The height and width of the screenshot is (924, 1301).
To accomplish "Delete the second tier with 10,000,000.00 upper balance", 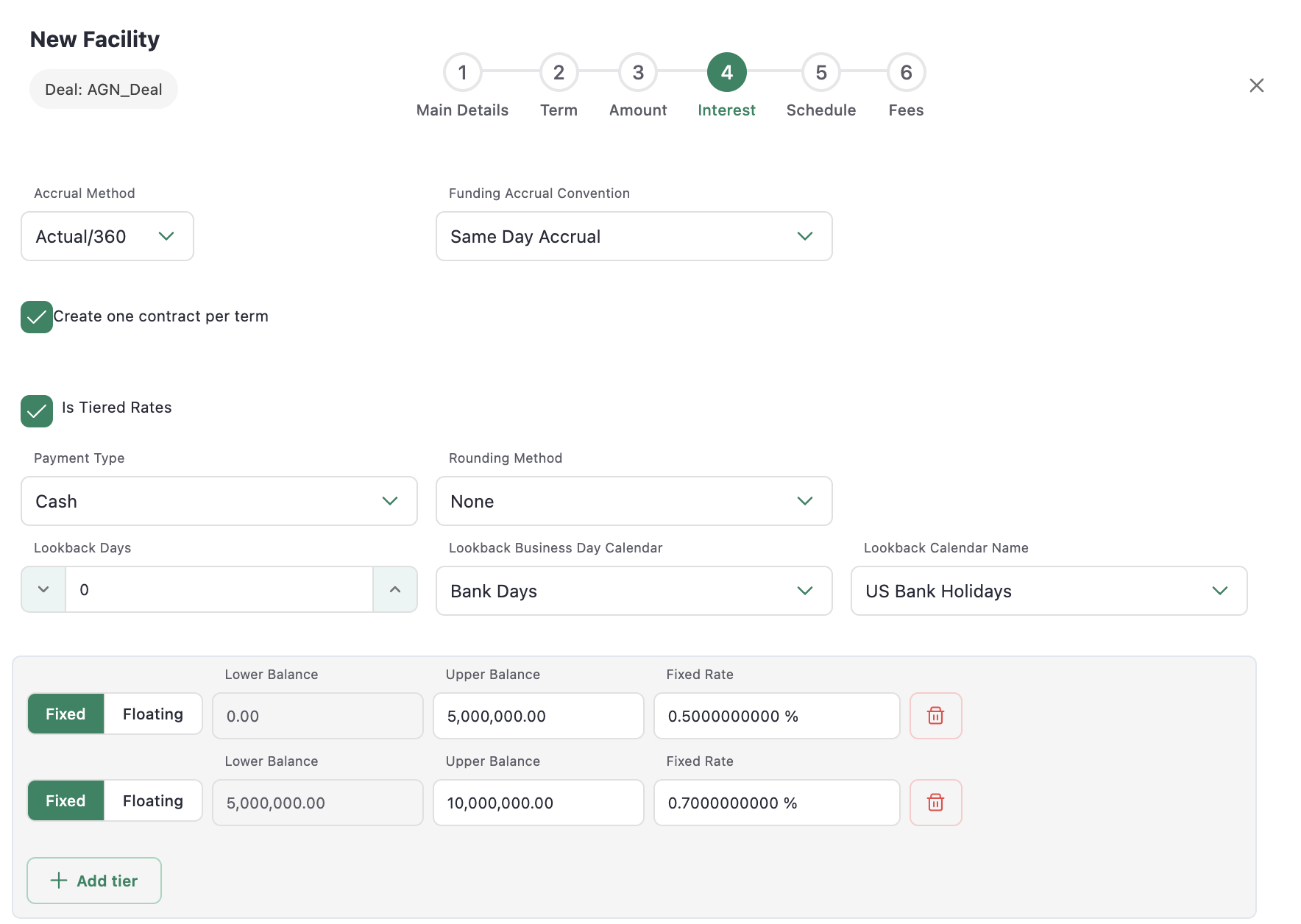I will pos(935,803).
